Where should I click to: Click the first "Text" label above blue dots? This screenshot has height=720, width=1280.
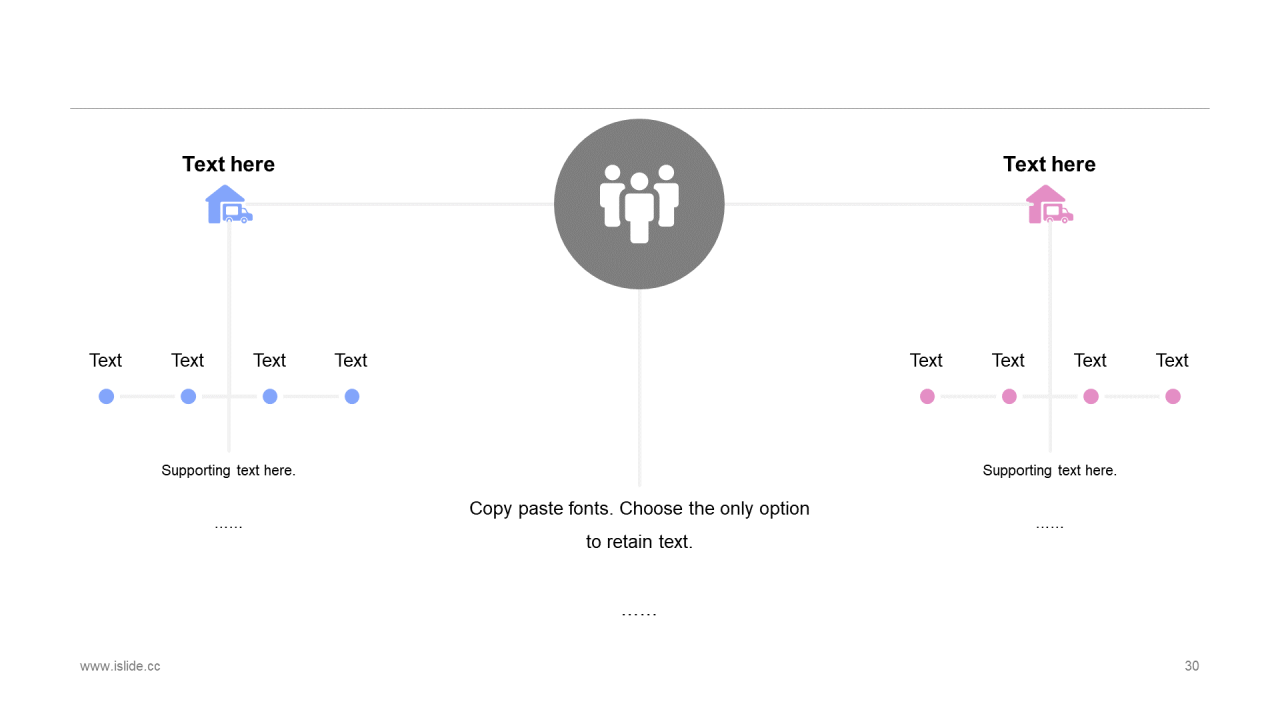coord(105,360)
